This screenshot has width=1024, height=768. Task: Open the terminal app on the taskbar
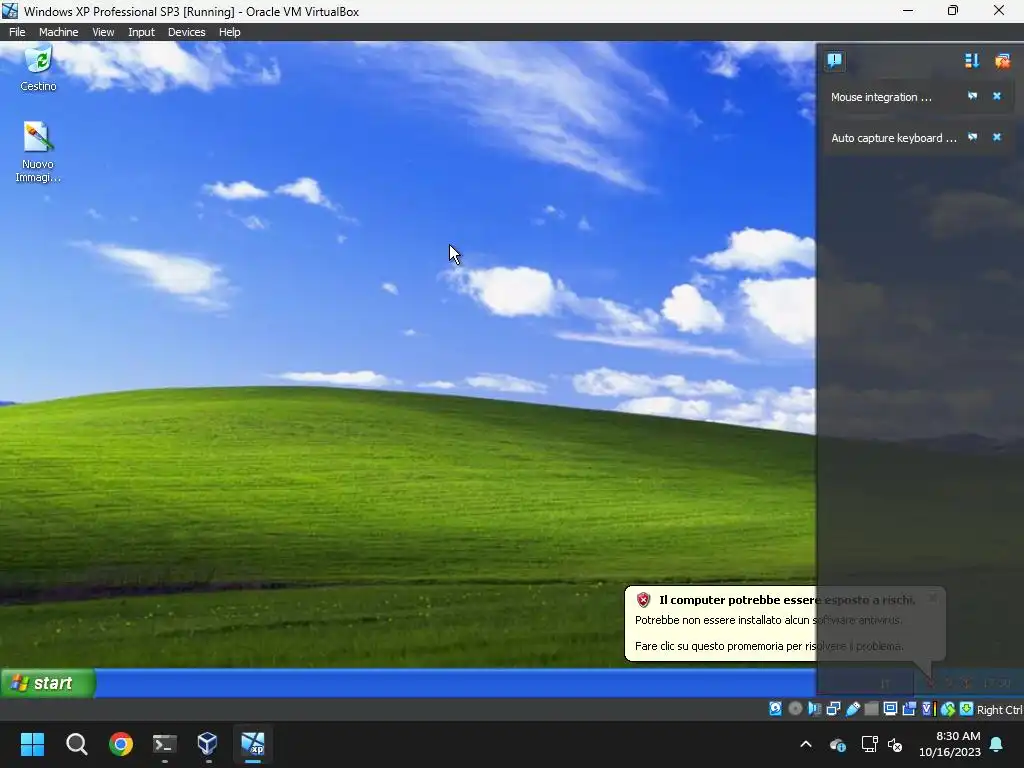tap(165, 744)
